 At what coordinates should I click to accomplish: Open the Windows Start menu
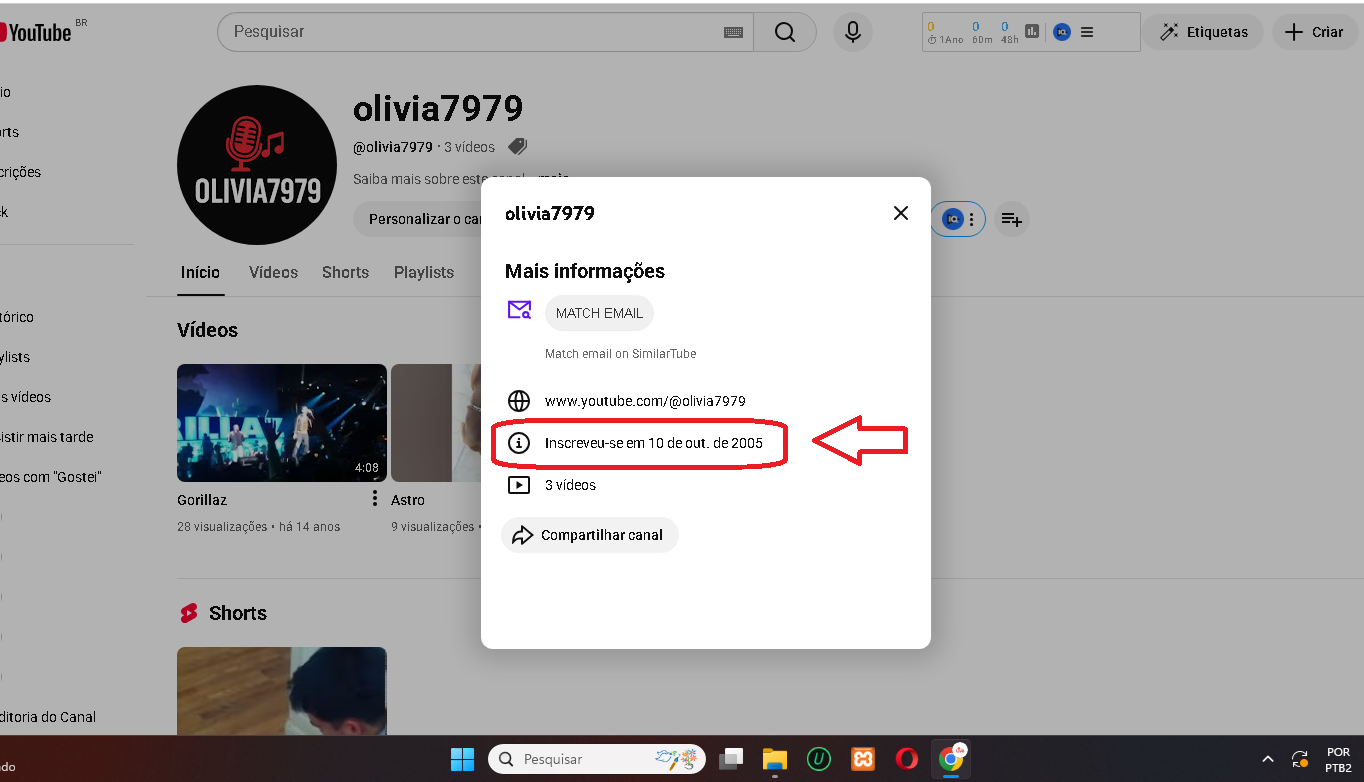tap(462, 759)
